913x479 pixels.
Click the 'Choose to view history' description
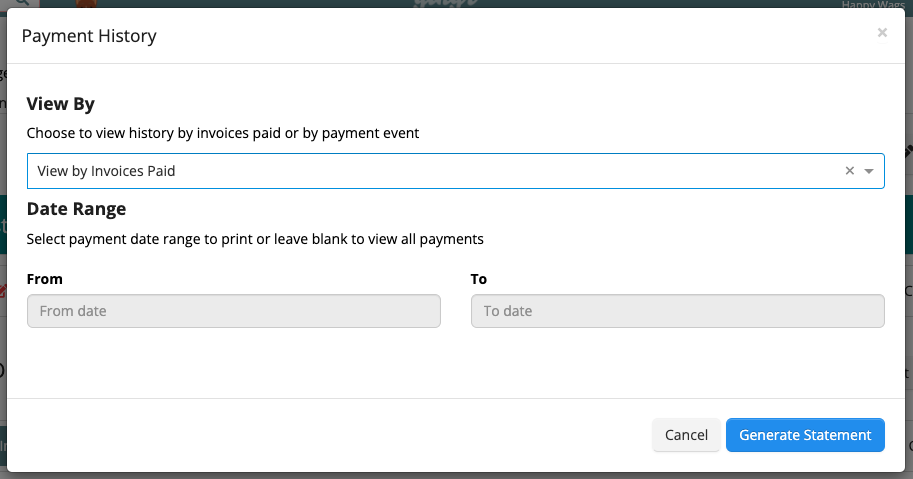pyautogui.click(x=222, y=133)
